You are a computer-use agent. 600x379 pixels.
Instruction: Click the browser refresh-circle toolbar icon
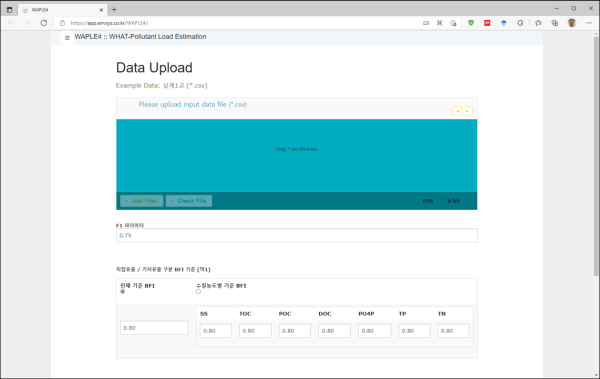(x=520, y=23)
